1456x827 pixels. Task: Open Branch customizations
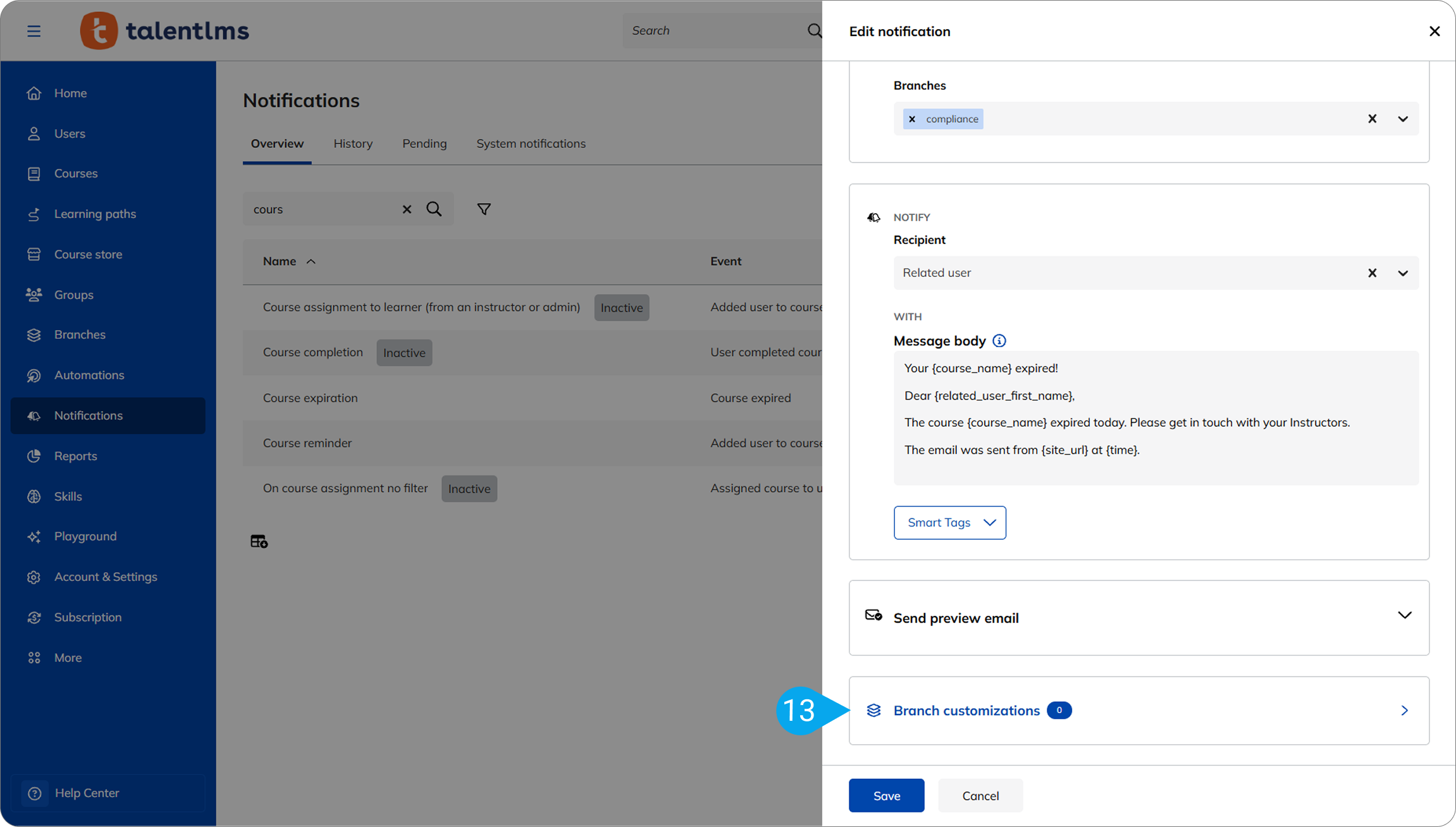1138,711
